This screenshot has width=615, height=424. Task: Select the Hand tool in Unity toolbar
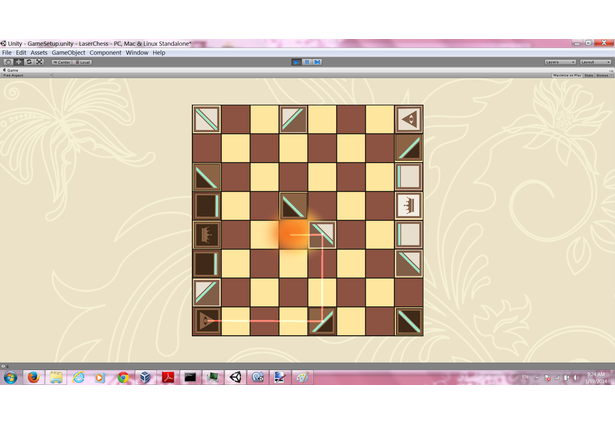[8, 62]
